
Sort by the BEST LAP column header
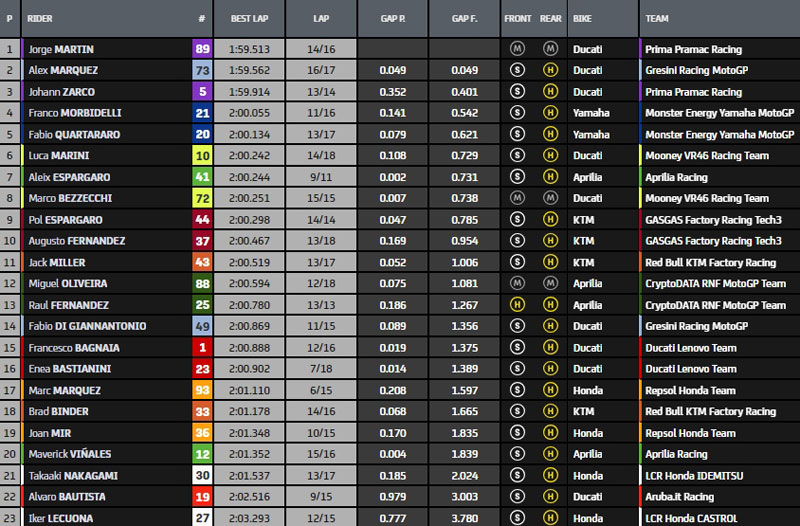[x=248, y=18]
